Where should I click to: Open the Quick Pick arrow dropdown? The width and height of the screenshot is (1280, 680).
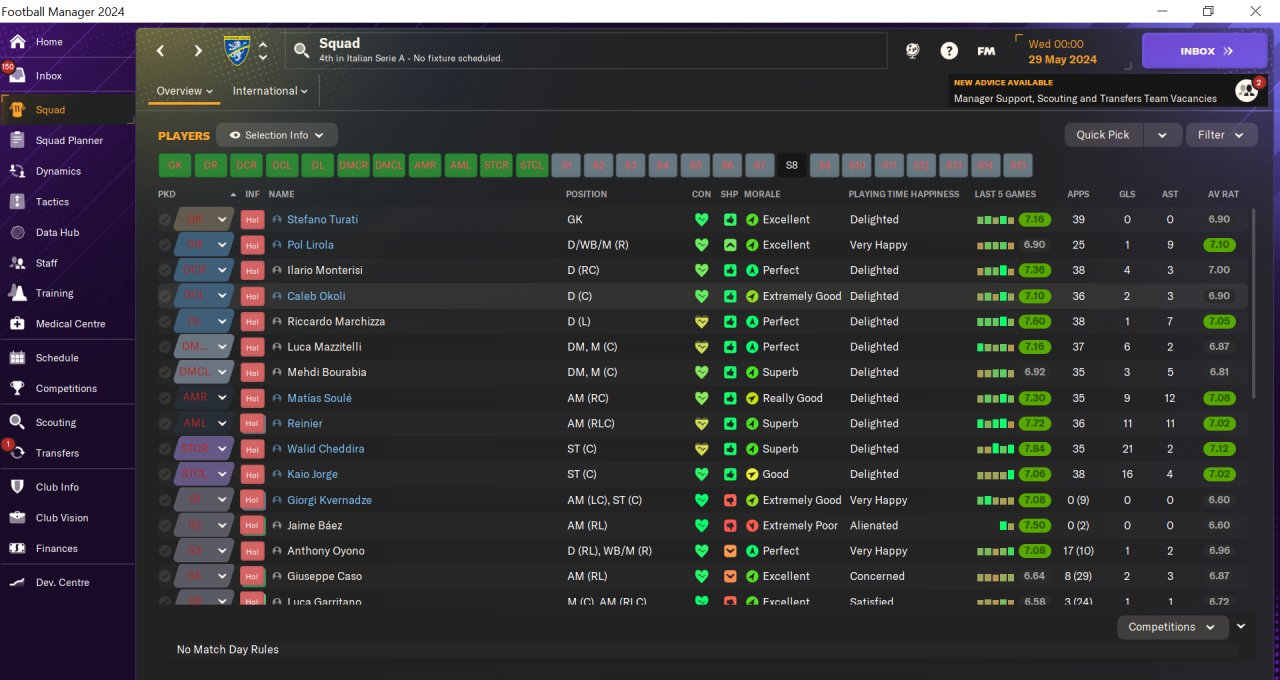[1161, 135]
